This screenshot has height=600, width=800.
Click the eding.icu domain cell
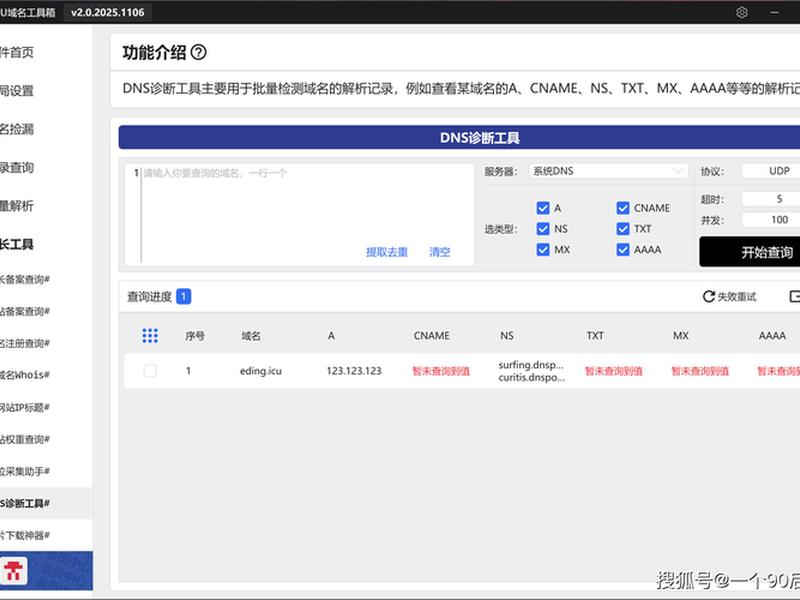(261, 371)
